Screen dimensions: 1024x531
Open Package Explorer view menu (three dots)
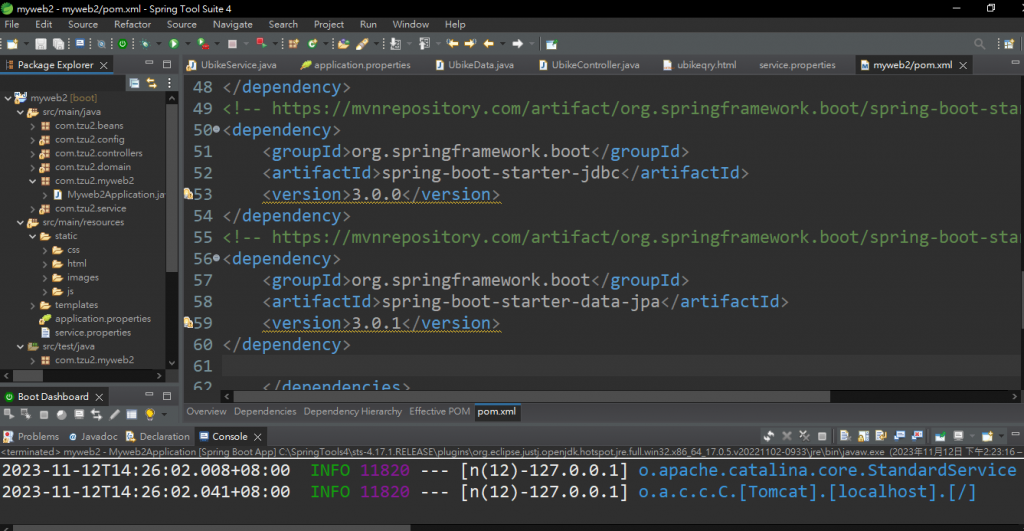(169, 83)
